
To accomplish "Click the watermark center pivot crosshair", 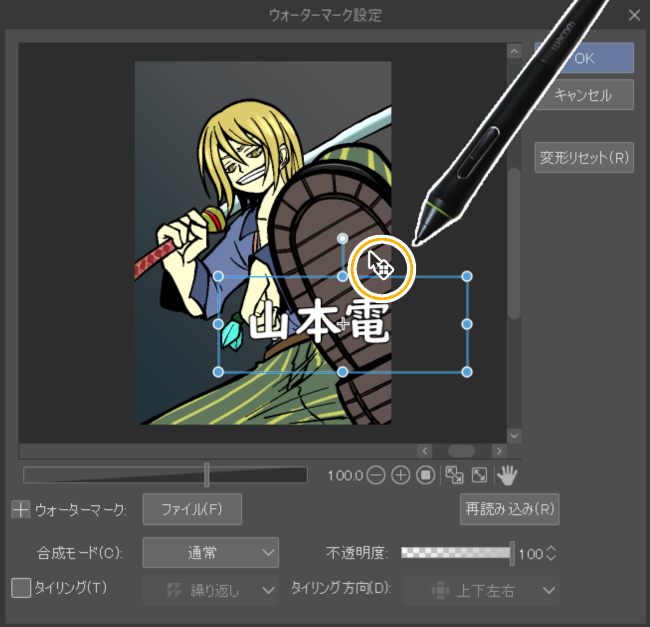I will click(343, 324).
